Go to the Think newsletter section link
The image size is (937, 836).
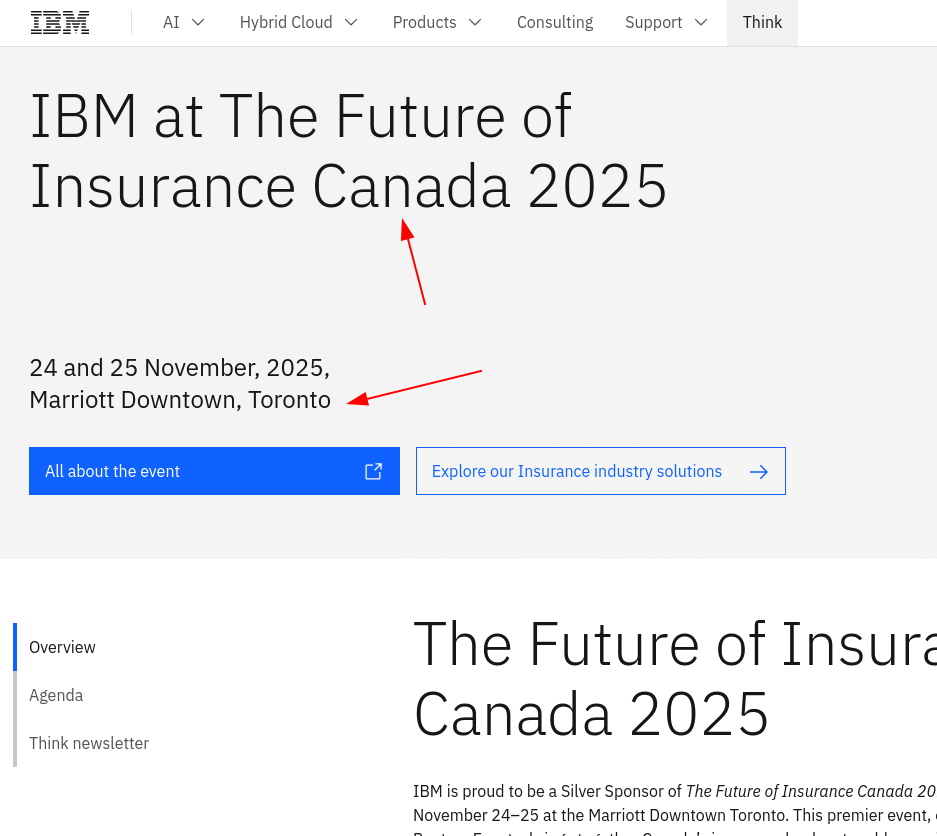pyautogui.click(x=89, y=743)
